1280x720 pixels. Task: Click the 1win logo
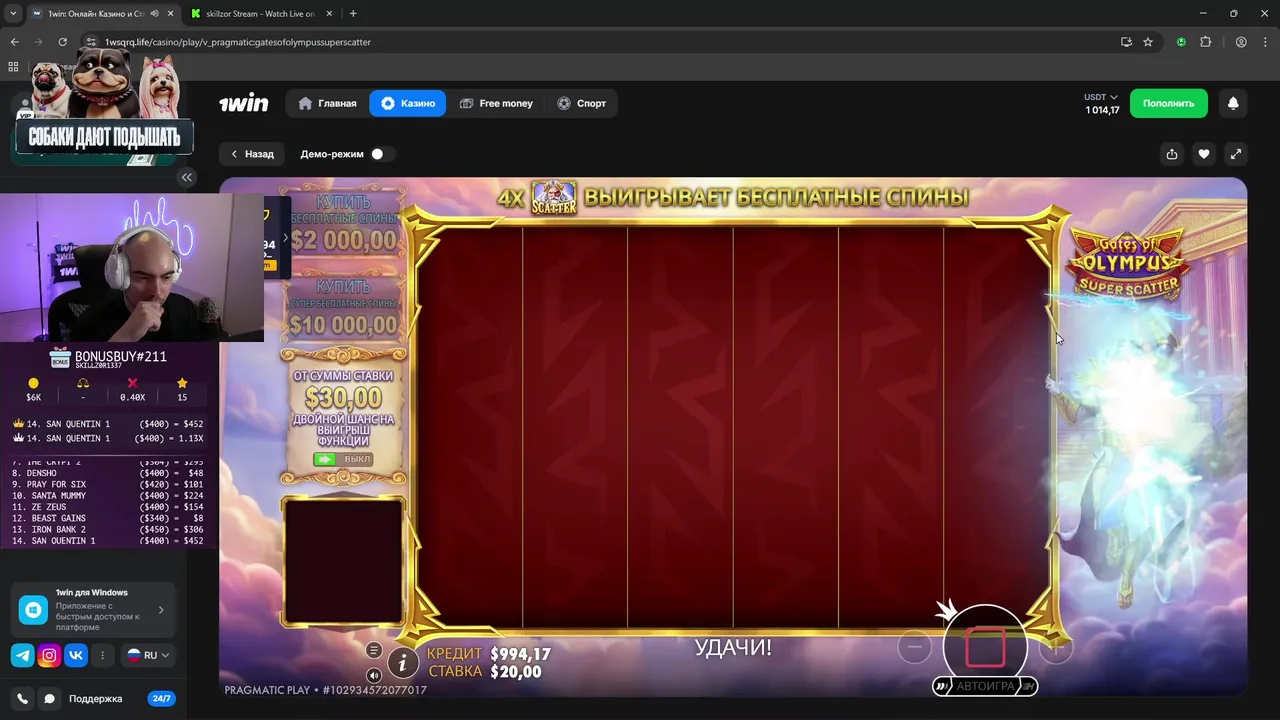[244, 103]
